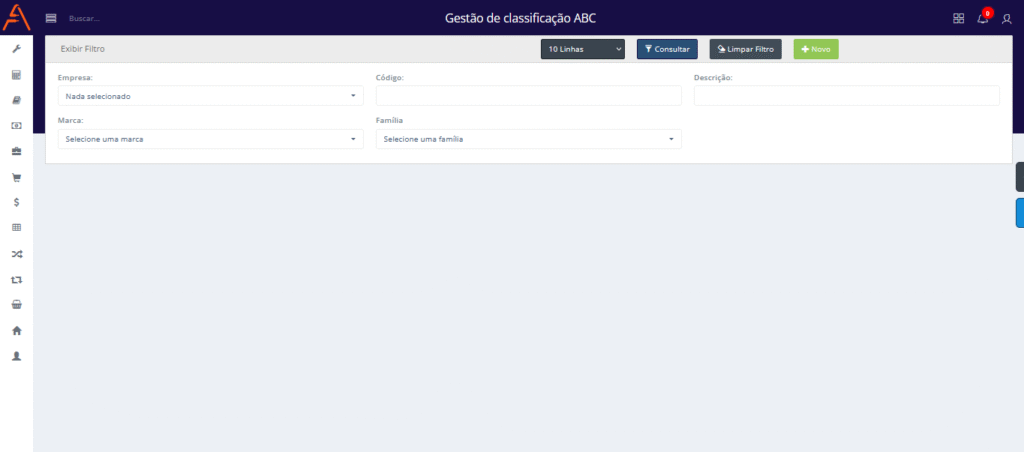Expand the Empresa dropdown
This screenshot has height=452, width=1024.
tap(210, 96)
